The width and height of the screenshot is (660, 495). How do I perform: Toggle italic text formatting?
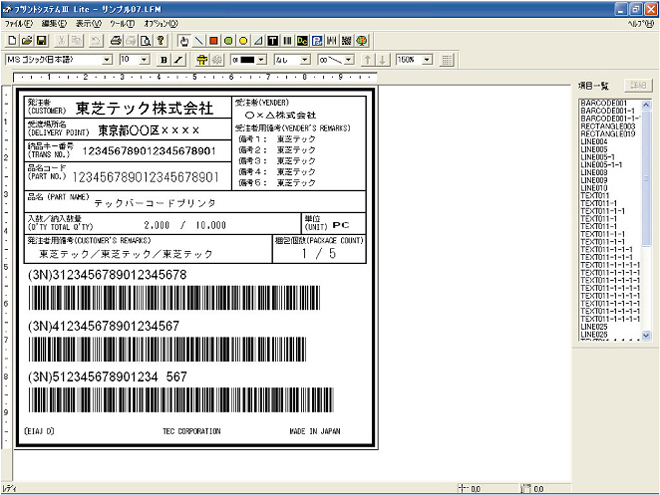pos(178,60)
